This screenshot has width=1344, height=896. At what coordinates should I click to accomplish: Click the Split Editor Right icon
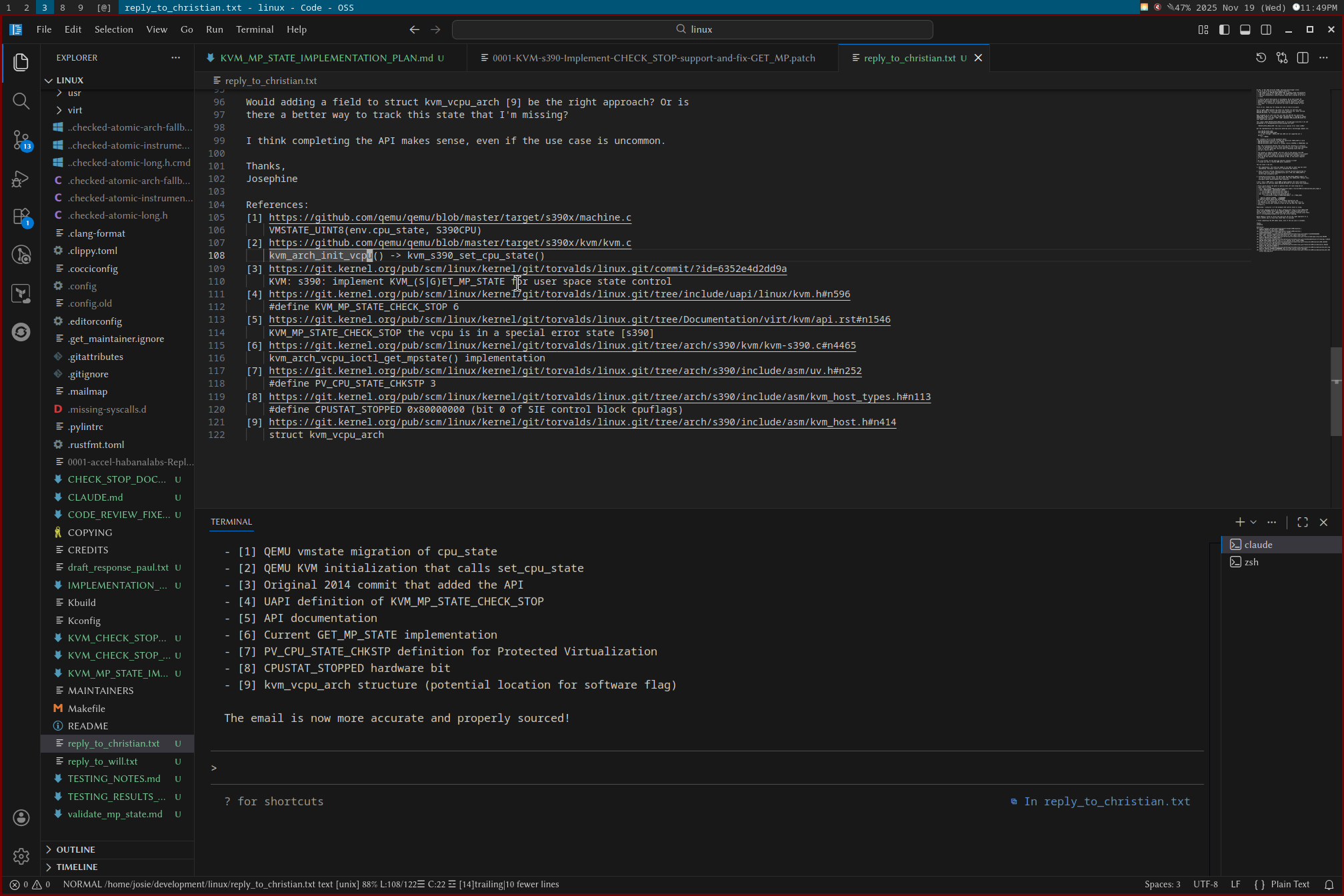click(1303, 58)
